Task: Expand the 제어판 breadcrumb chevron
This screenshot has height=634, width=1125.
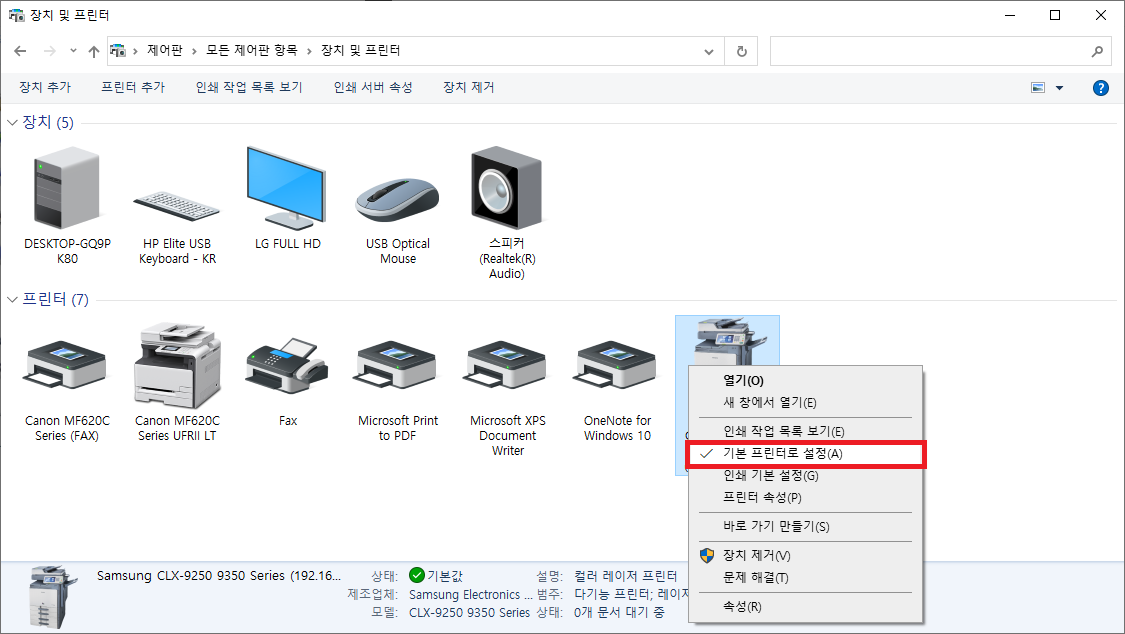Action: click(194, 51)
